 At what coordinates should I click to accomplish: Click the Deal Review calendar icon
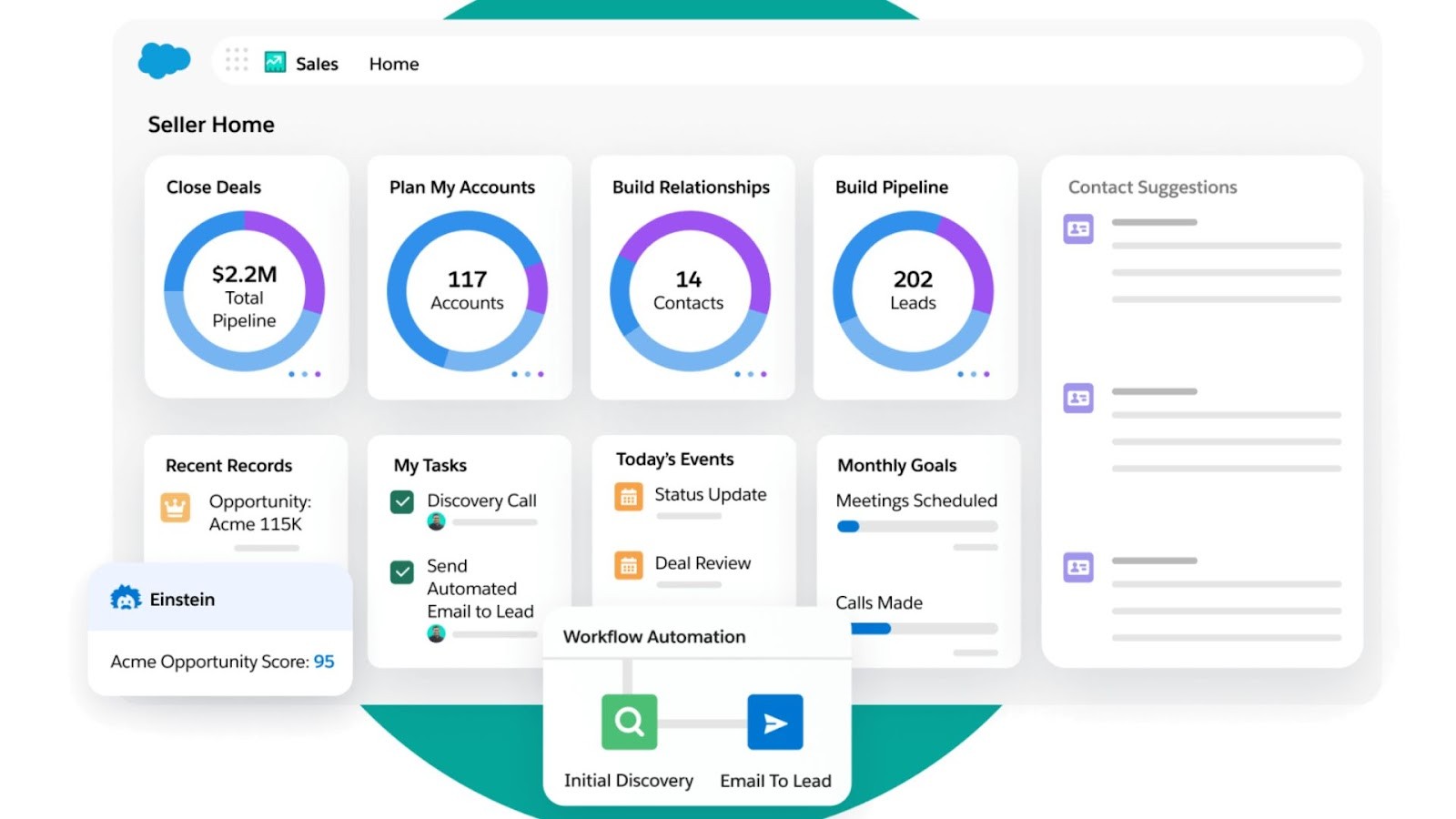(x=628, y=564)
